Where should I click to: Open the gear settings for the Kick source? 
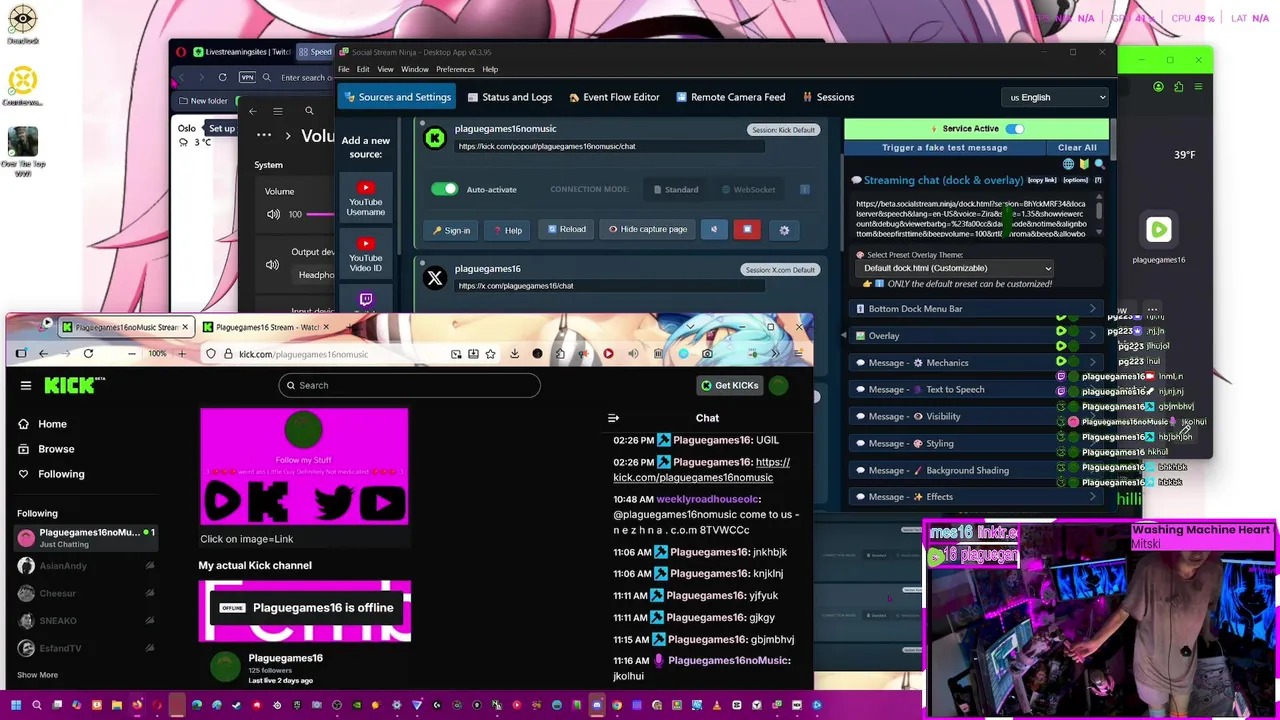784,230
